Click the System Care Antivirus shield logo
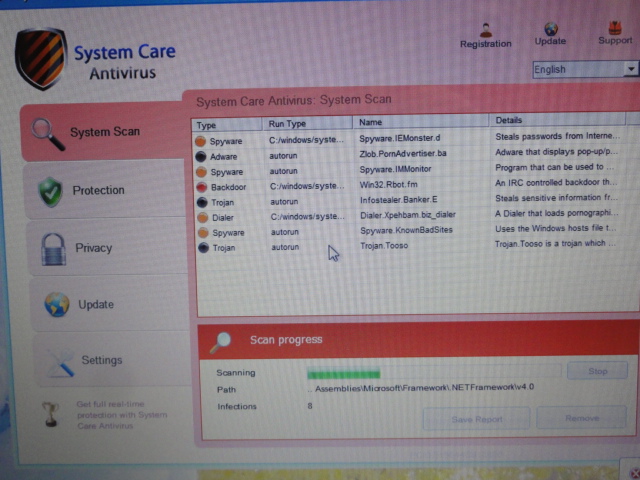 coord(41,58)
